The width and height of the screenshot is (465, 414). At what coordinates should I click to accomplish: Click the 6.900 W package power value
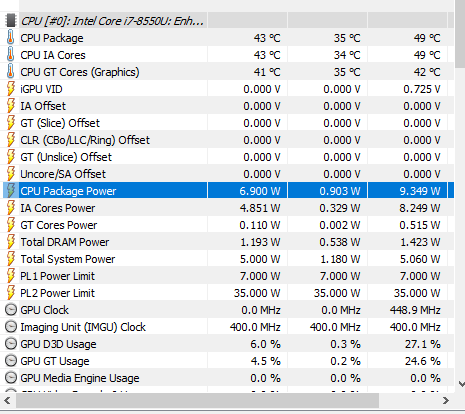coord(260,191)
